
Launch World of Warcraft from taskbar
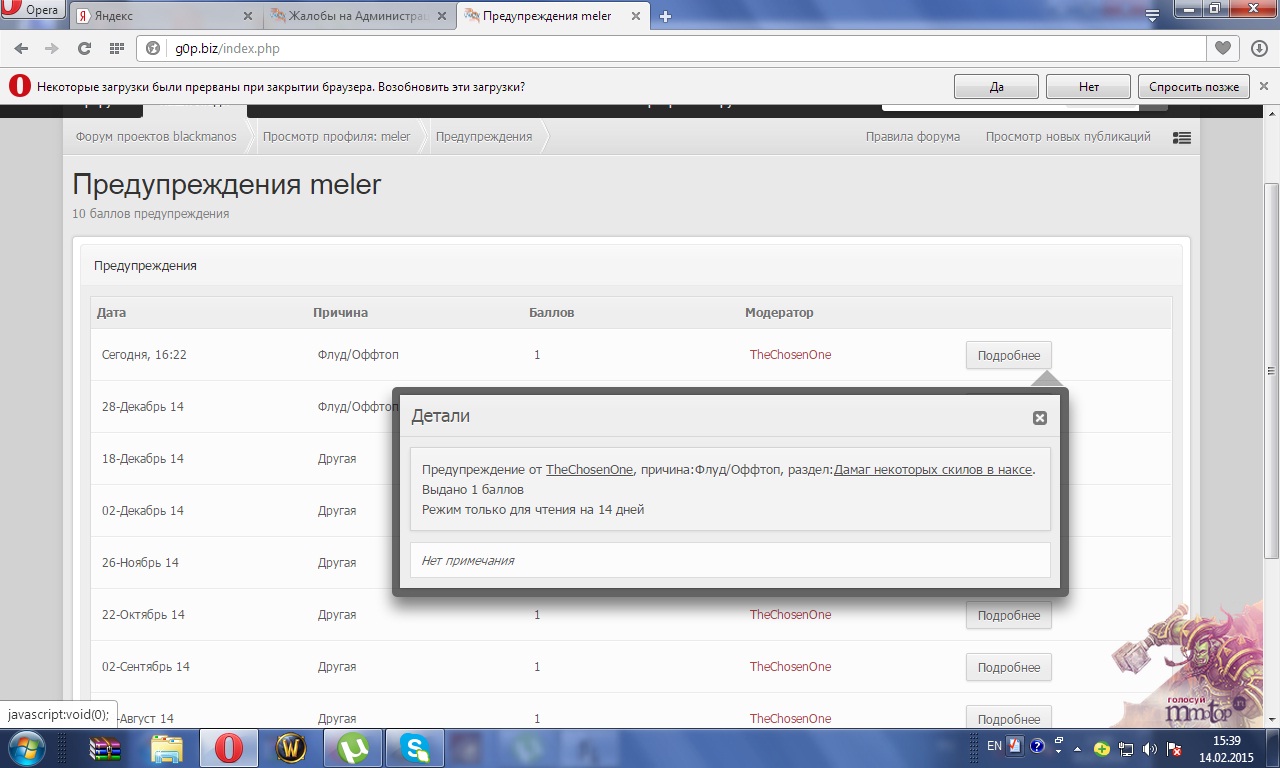coord(291,747)
